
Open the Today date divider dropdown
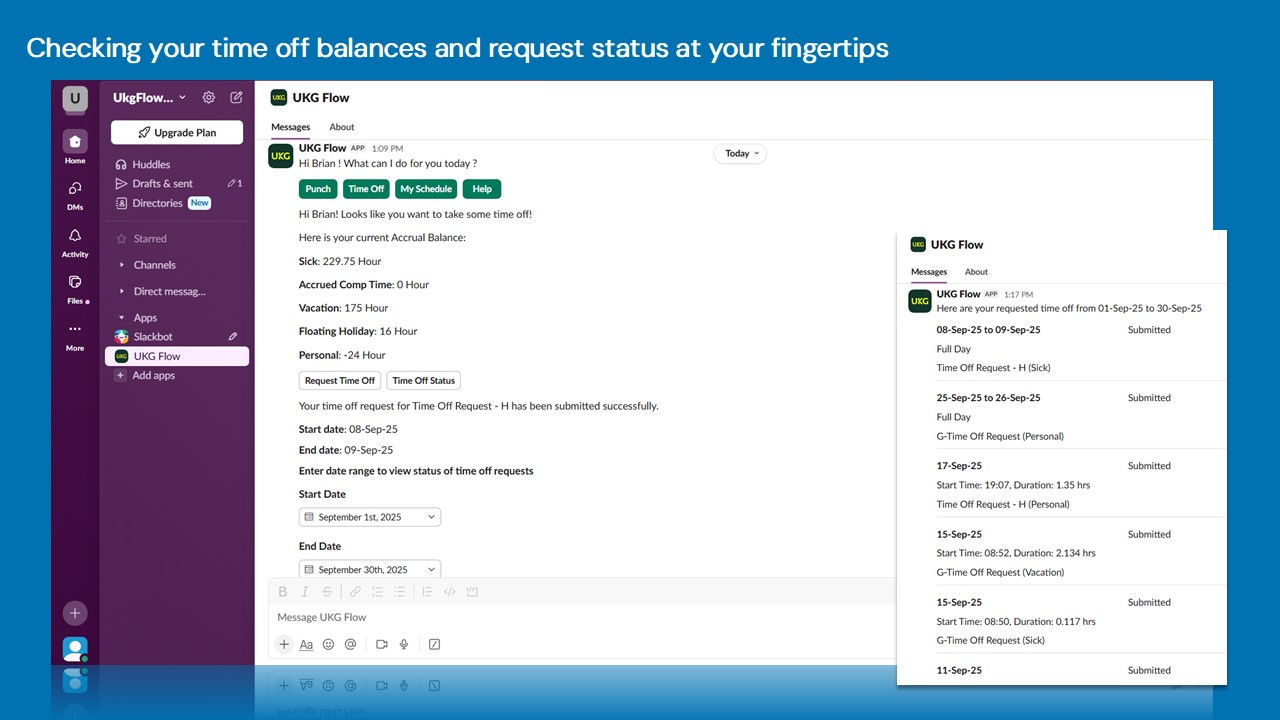point(740,153)
